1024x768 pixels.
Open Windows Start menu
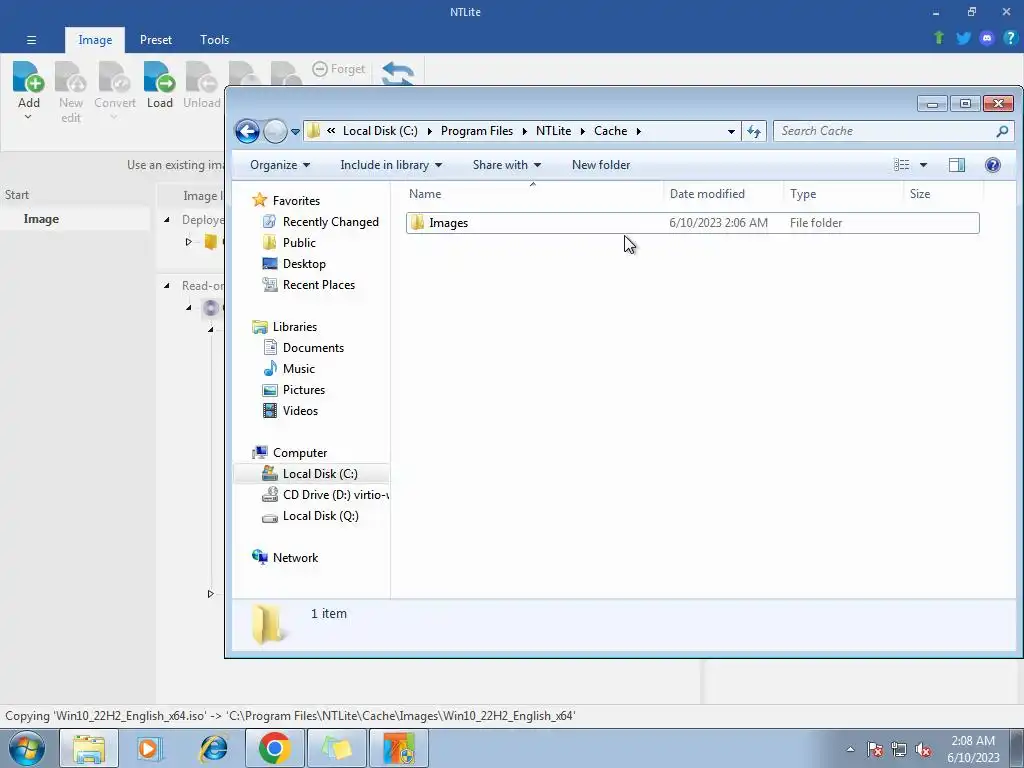(x=27, y=748)
